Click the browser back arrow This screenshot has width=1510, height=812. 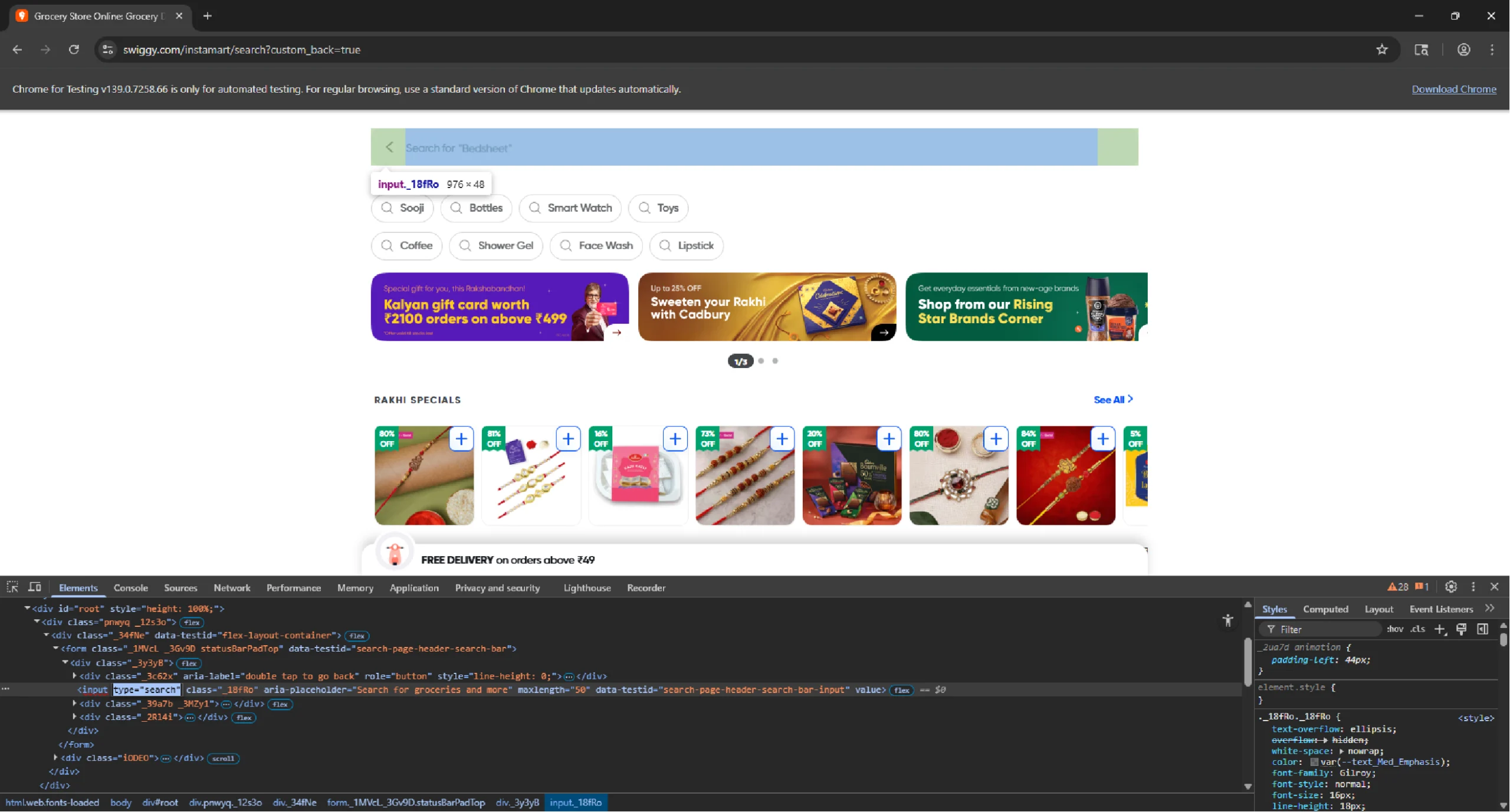17,50
